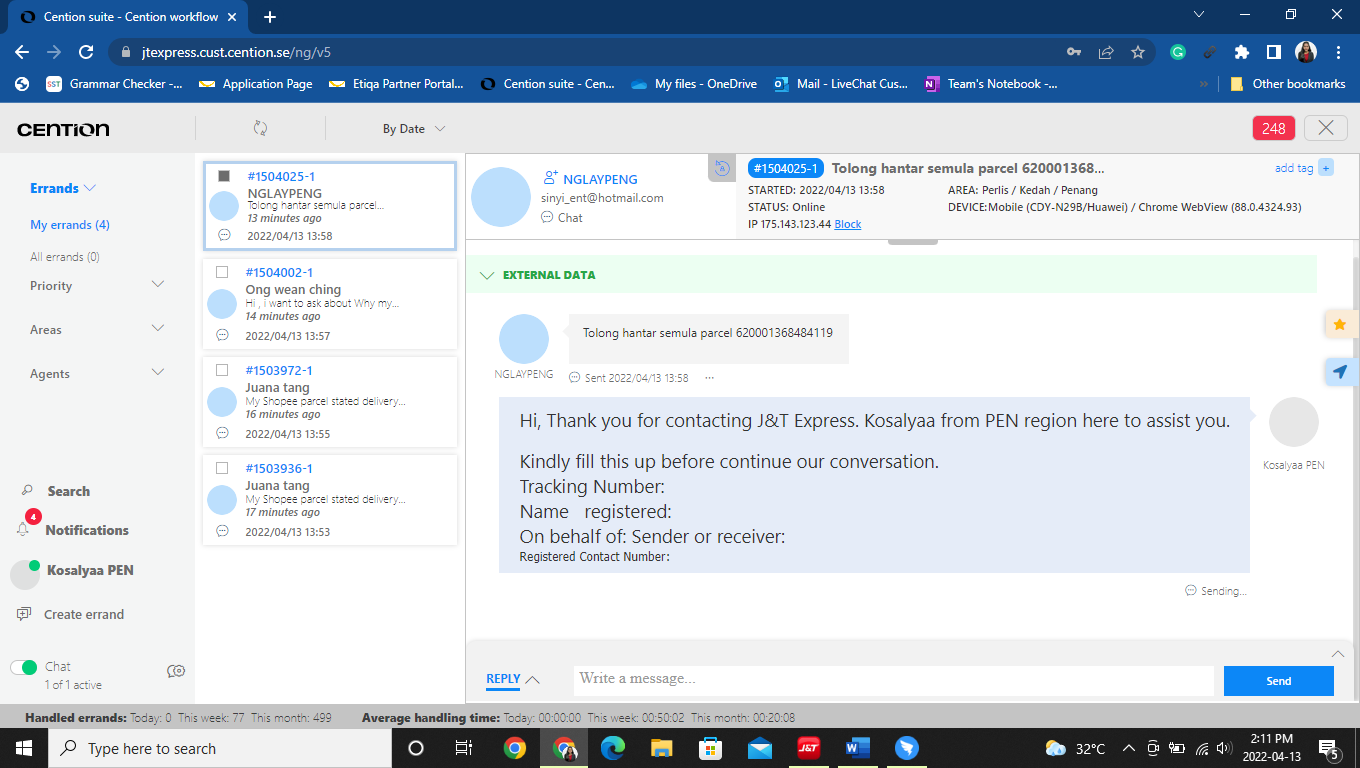1360x768 pixels.
Task: Click the yellow star icon on right edge
Action: (x=1339, y=324)
